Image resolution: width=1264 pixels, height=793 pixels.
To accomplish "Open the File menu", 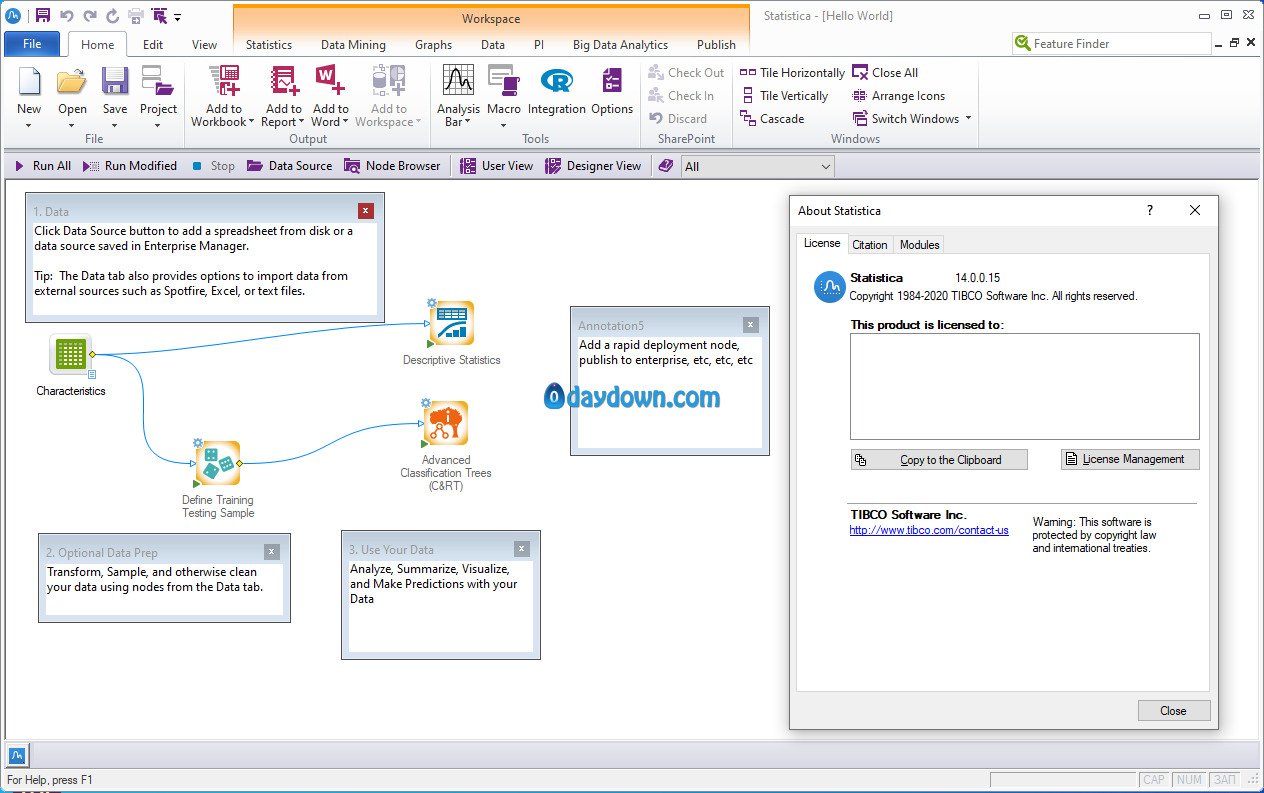I will point(32,44).
